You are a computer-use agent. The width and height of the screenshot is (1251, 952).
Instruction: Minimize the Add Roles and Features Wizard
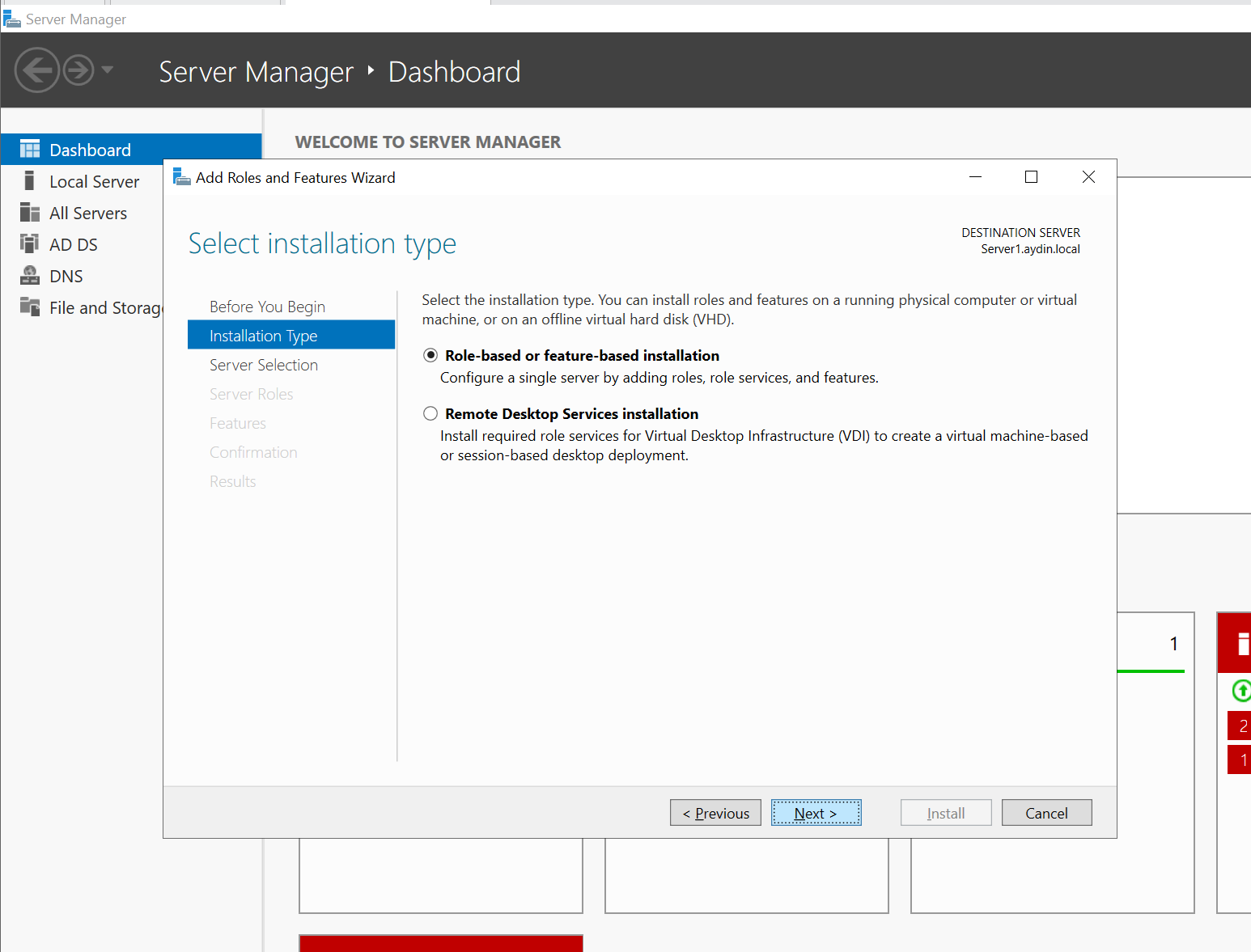tap(975, 177)
